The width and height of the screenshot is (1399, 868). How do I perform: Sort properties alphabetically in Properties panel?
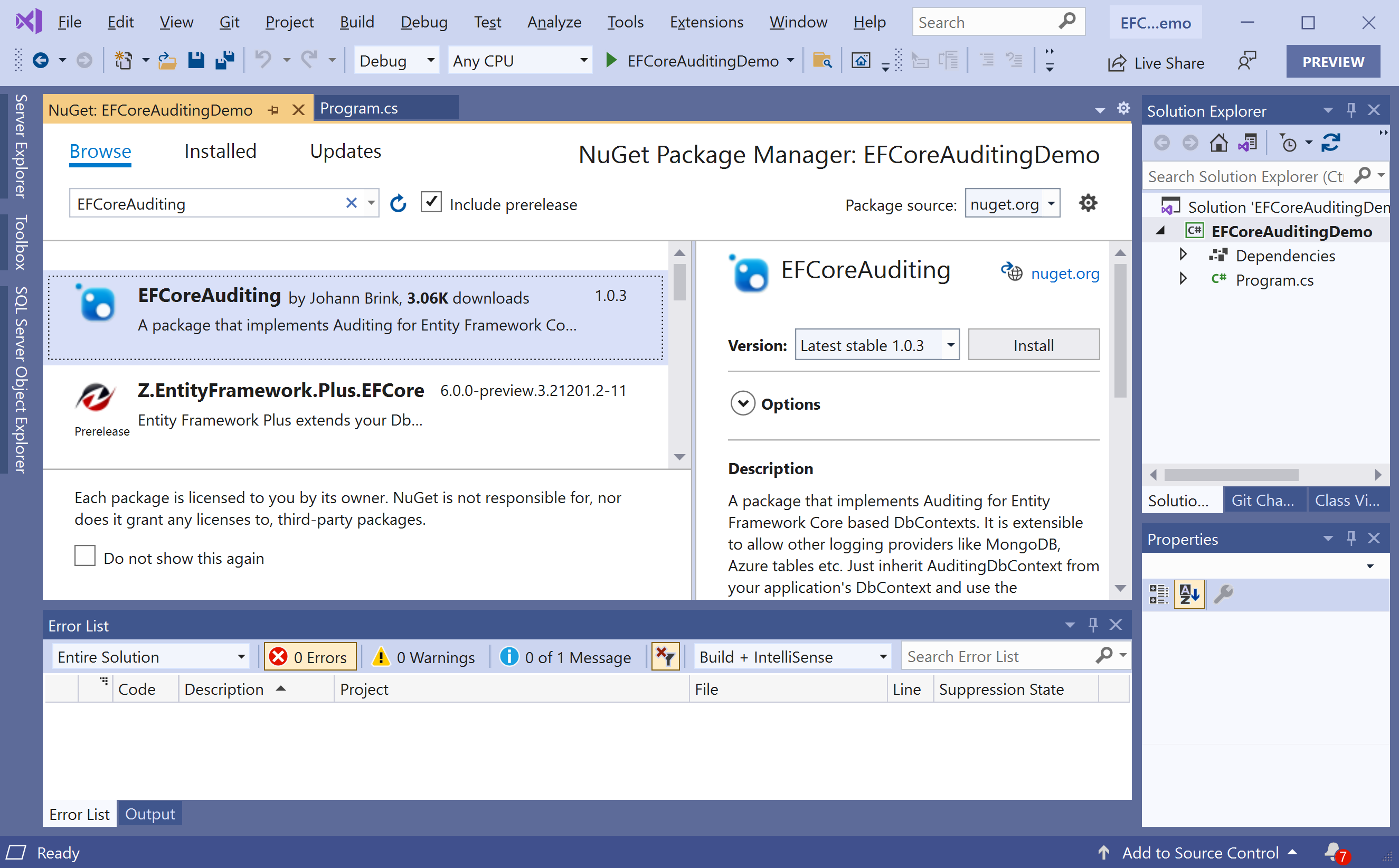click(1189, 593)
